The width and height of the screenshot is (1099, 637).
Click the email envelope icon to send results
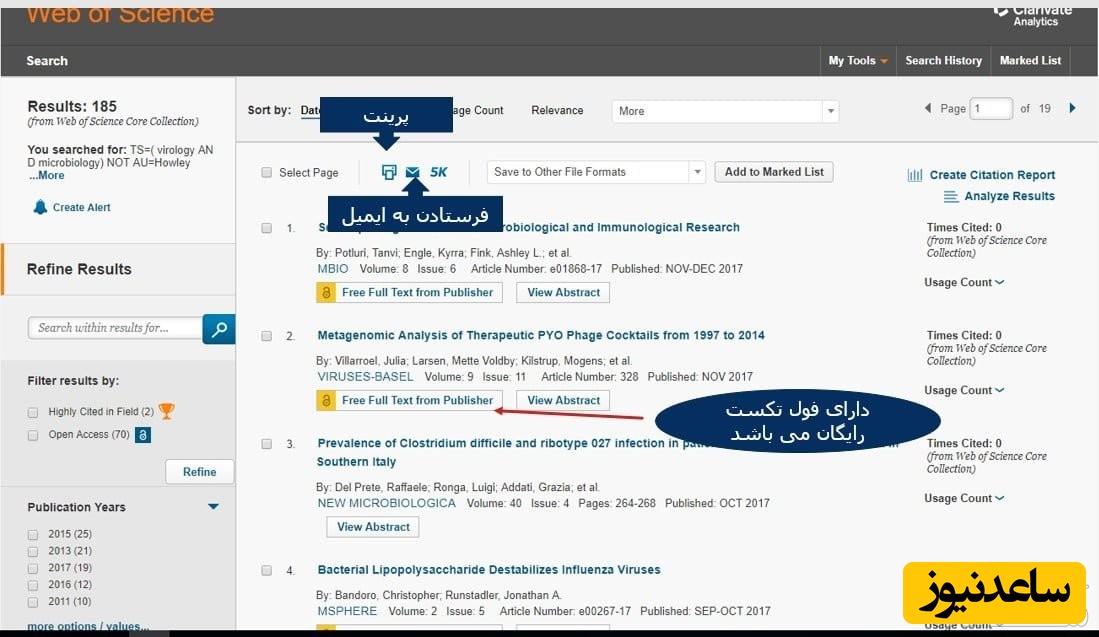pos(413,172)
